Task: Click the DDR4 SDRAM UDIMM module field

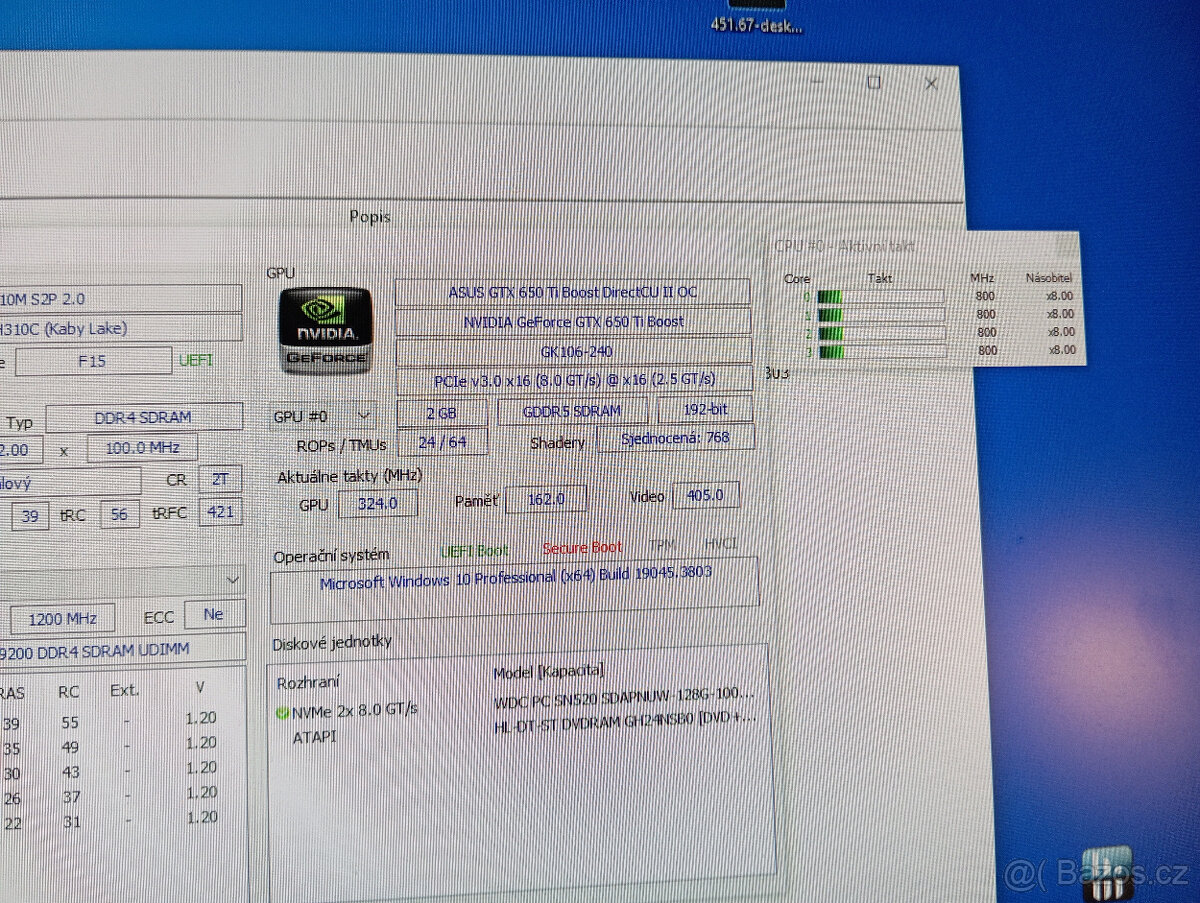Action: click(x=122, y=649)
